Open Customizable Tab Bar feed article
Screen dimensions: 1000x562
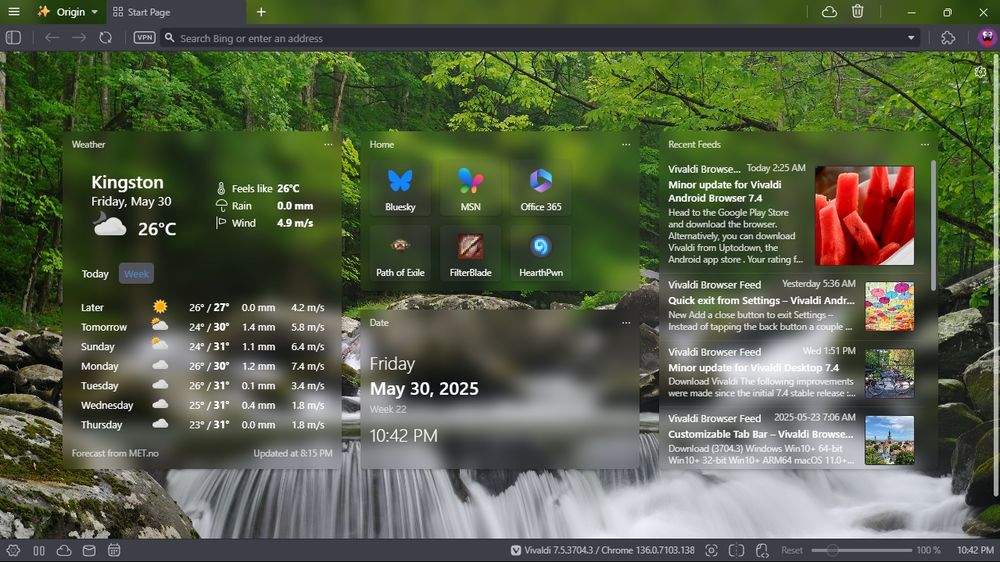760,434
